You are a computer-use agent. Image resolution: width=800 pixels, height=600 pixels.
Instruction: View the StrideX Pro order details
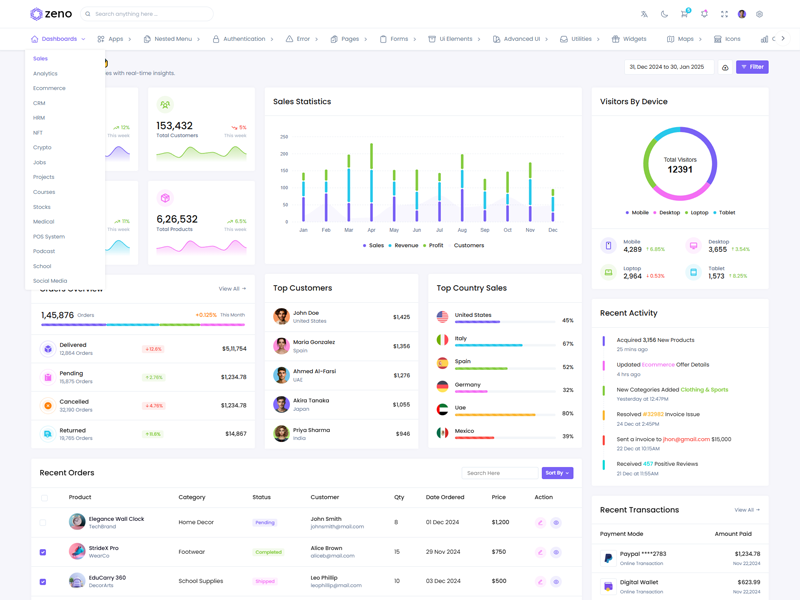pos(556,552)
